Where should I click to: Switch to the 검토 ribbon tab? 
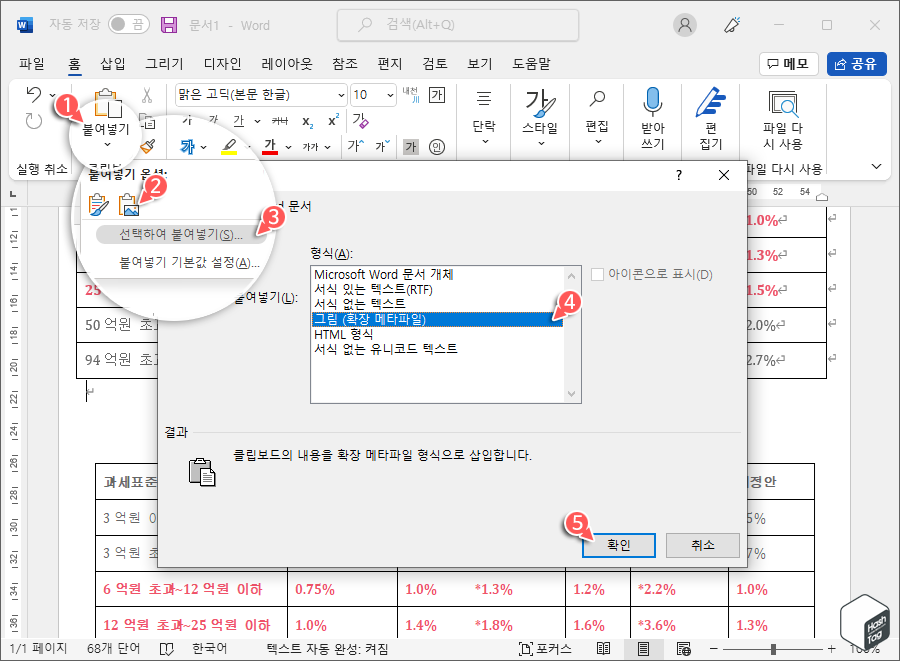pos(433,63)
